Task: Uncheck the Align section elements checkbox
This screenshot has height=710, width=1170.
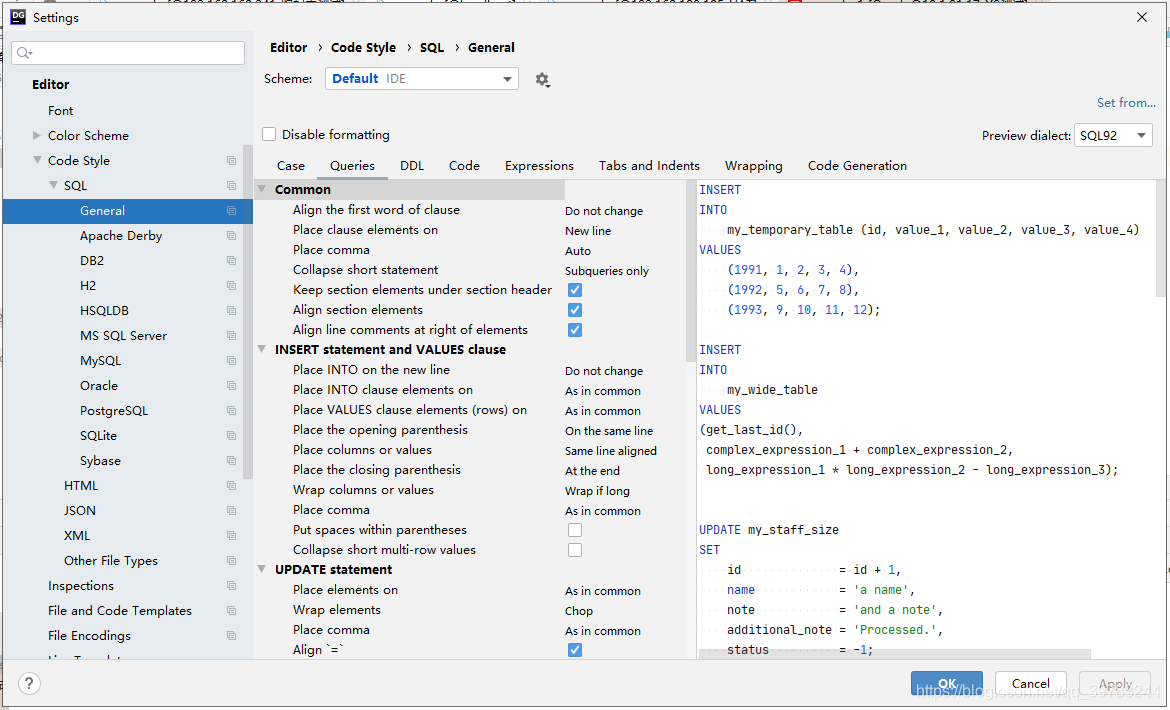Action: pos(575,310)
